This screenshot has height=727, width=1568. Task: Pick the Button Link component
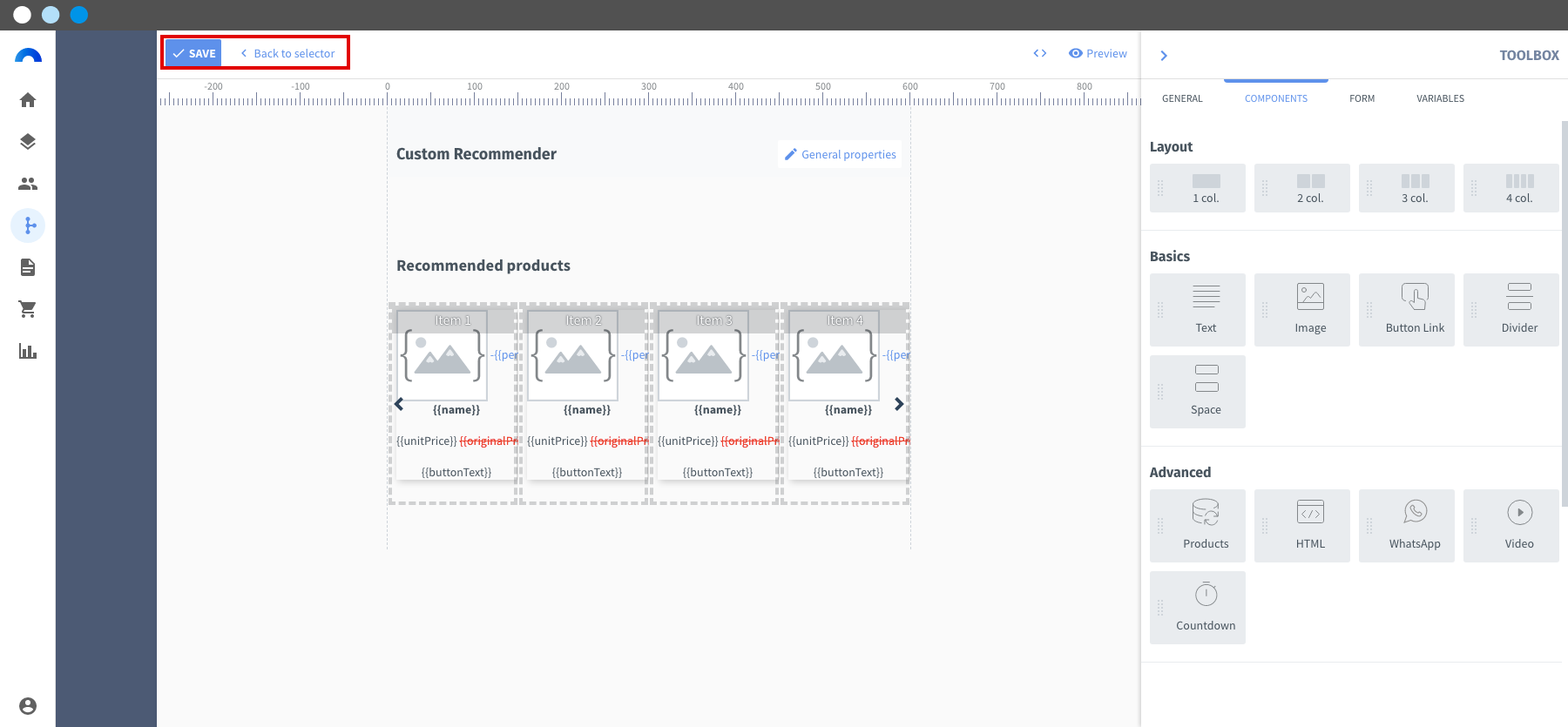pyautogui.click(x=1407, y=310)
